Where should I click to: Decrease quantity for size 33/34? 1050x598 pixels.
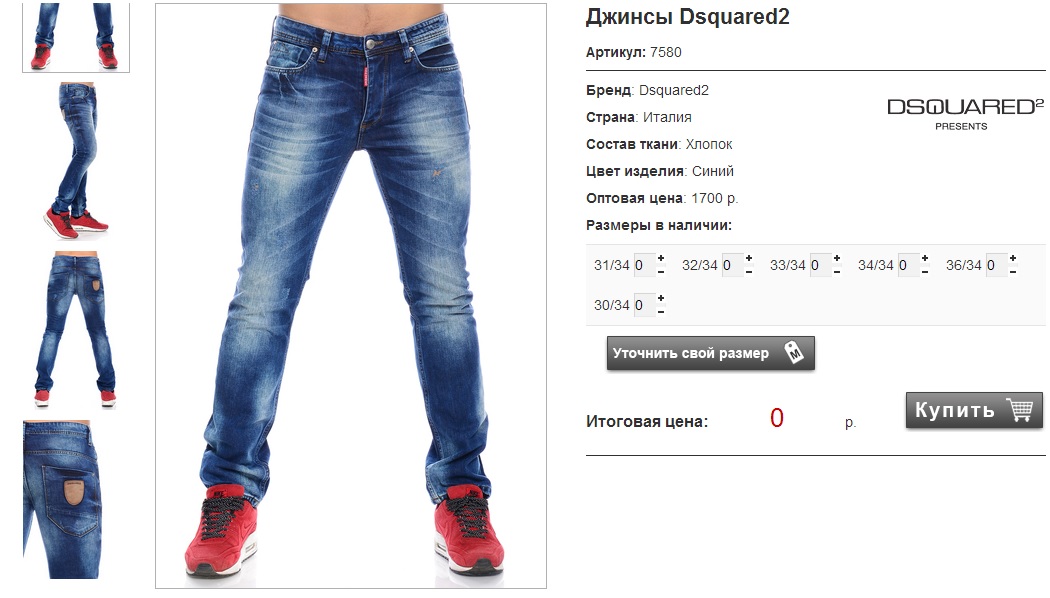pos(837,272)
